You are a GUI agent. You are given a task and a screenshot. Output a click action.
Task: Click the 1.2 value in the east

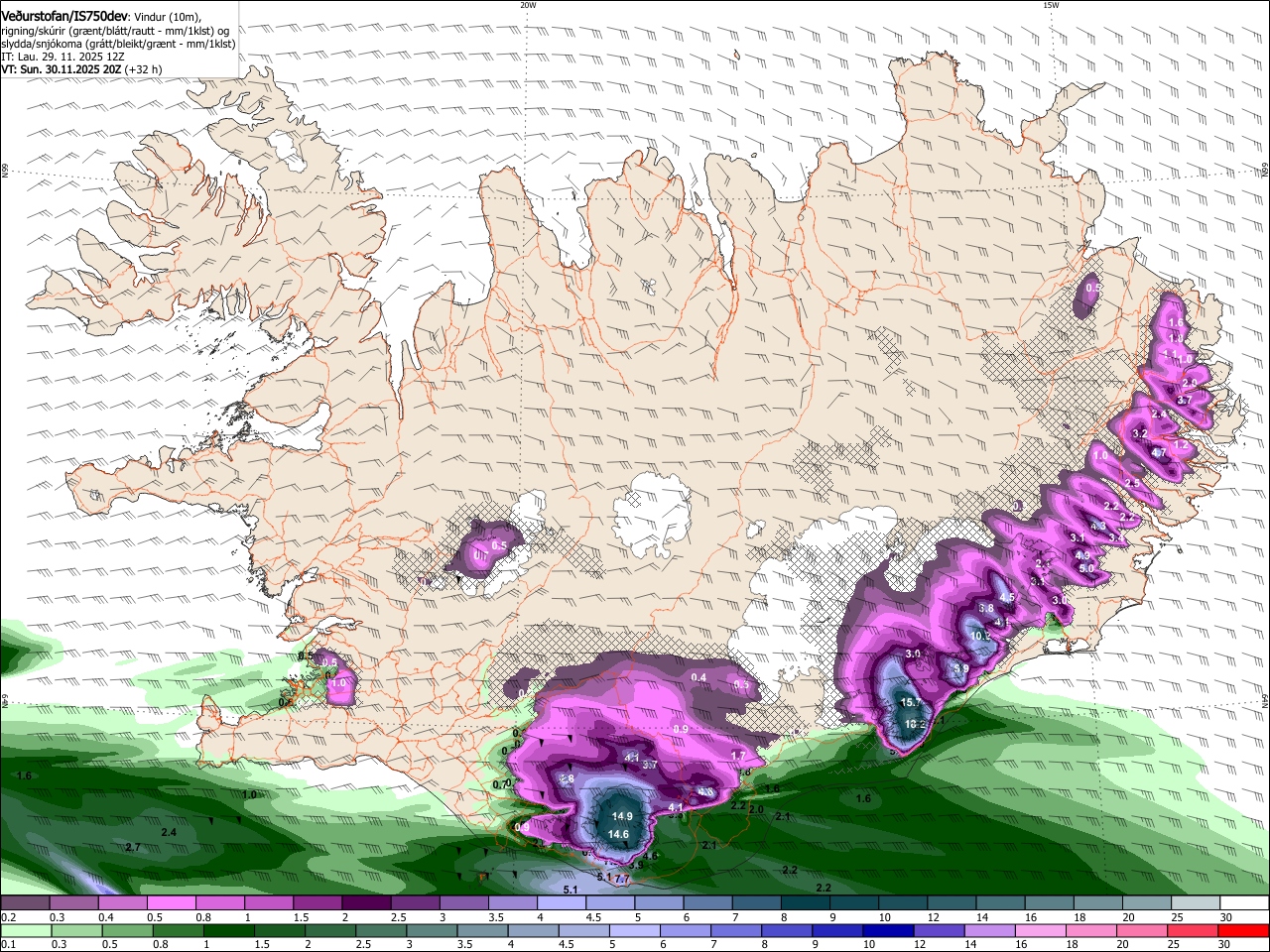[1181, 446]
